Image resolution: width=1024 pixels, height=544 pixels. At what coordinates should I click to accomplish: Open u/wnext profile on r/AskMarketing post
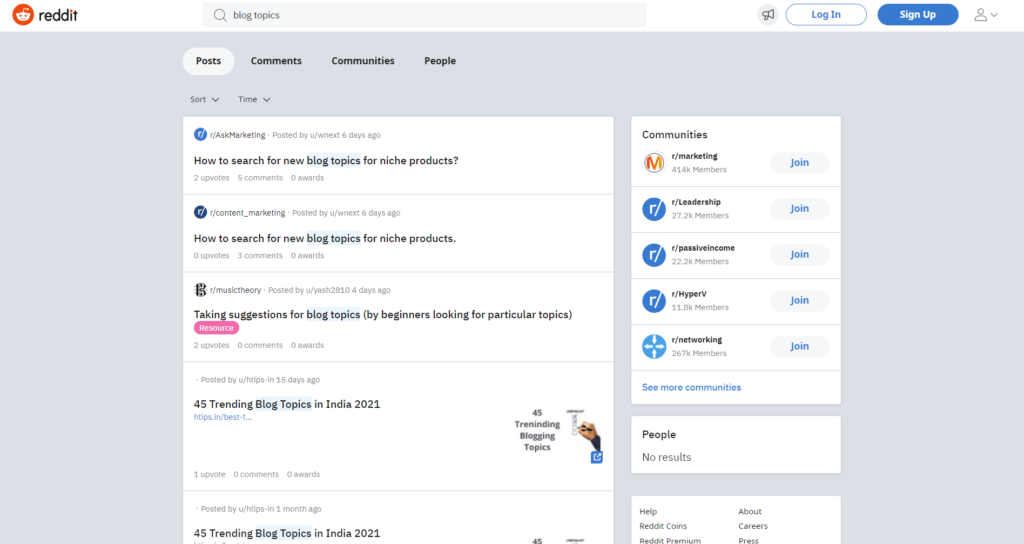pos(325,135)
